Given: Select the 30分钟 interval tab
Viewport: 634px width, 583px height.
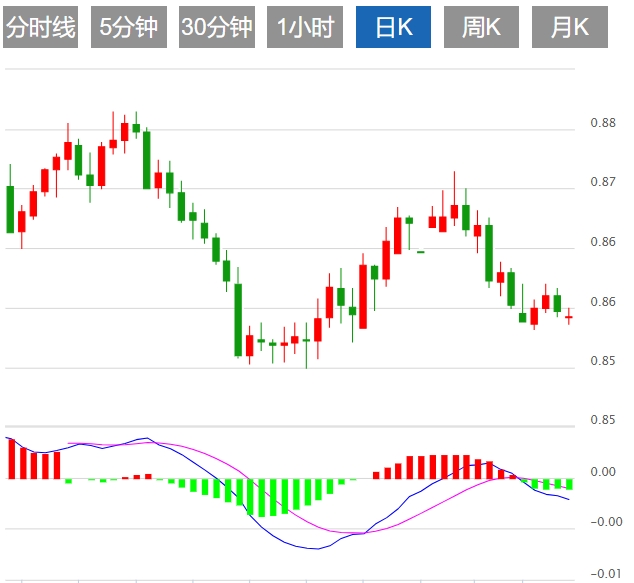Looking at the screenshot, I should tap(217, 27).
